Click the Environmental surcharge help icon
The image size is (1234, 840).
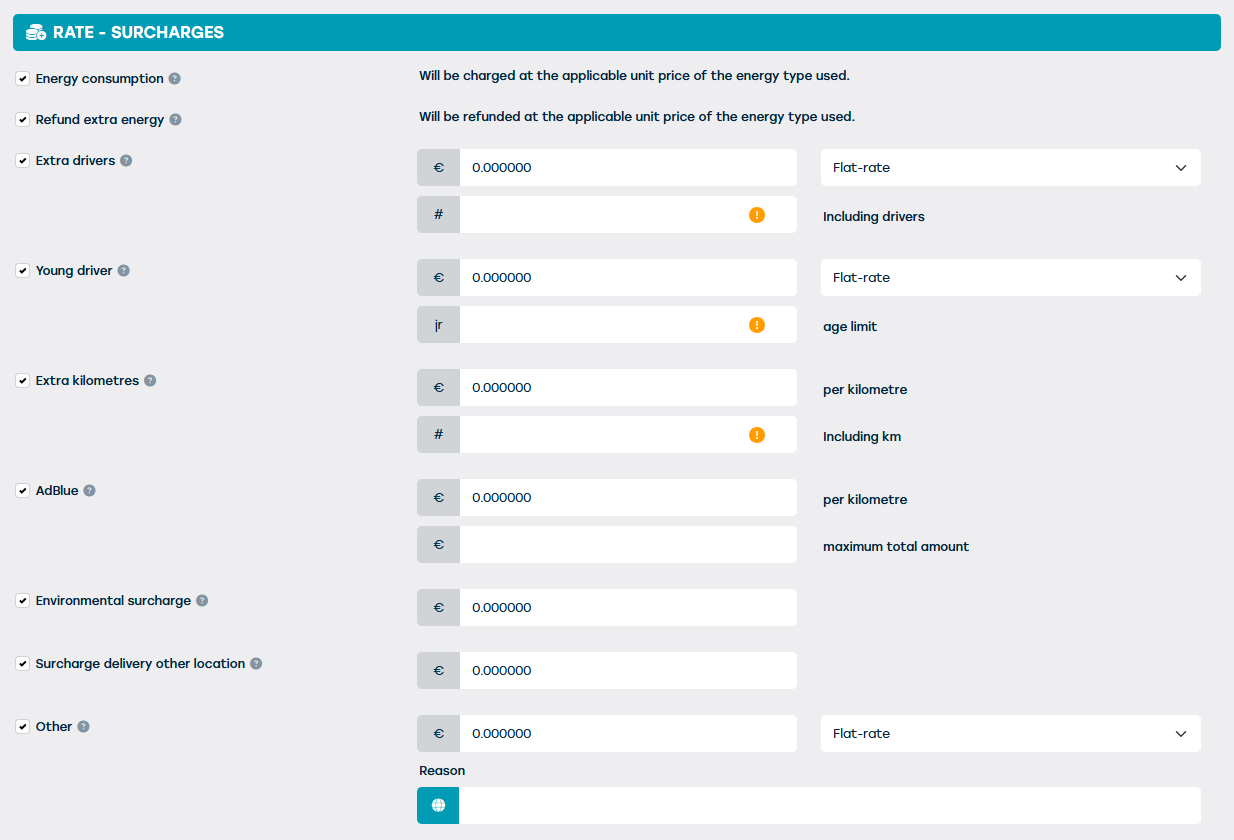tap(202, 601)
